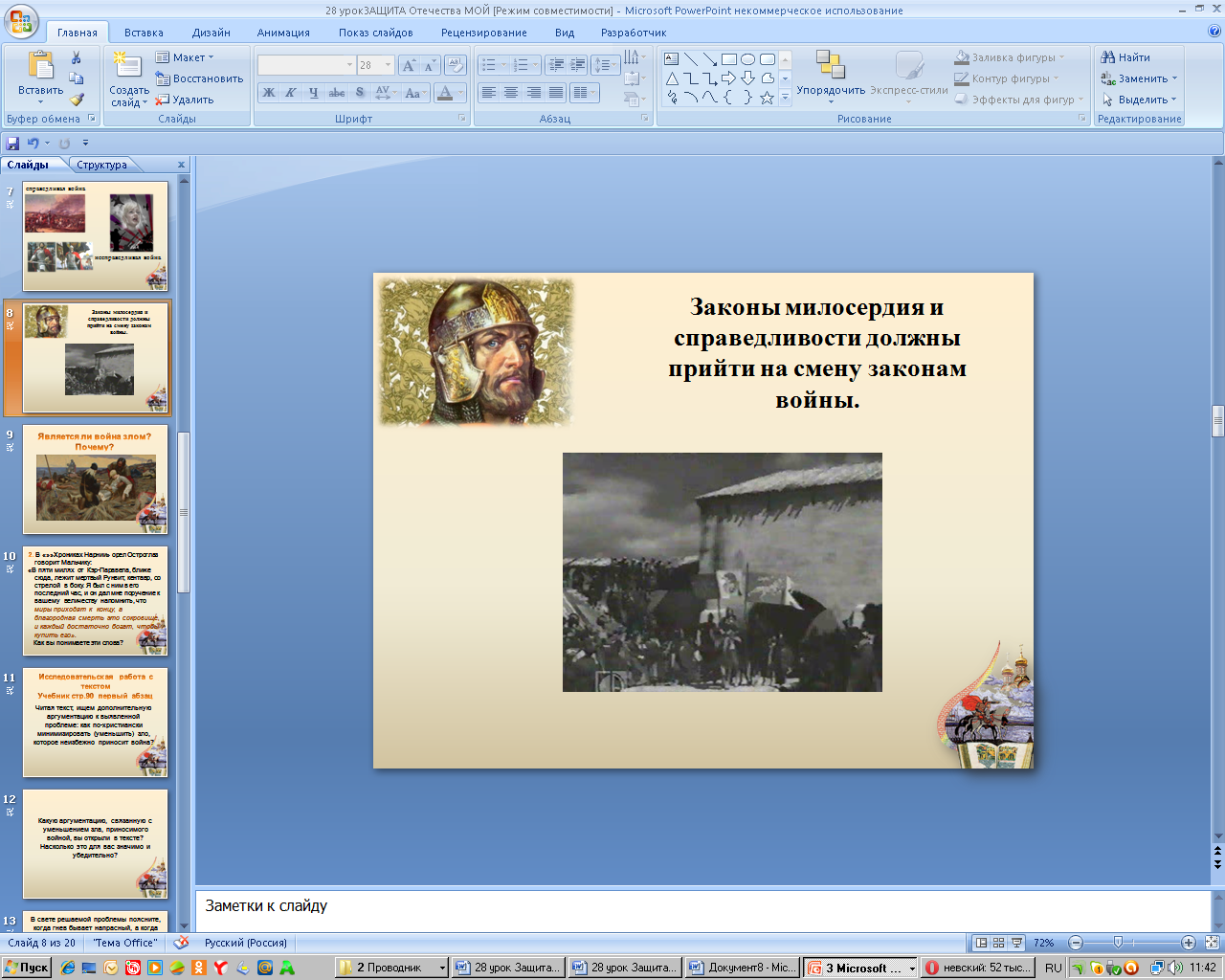The height and width of the screenshot is (980, 1225).
Task: Open the Дизайн ribbon tab
Action: point(211,33)
